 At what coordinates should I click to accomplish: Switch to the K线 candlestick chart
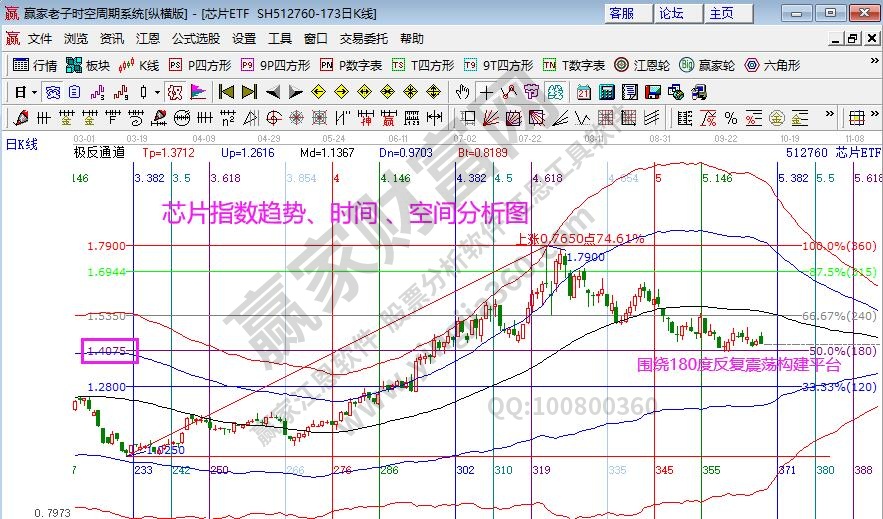pyautogui.click(x=139, y=65)
